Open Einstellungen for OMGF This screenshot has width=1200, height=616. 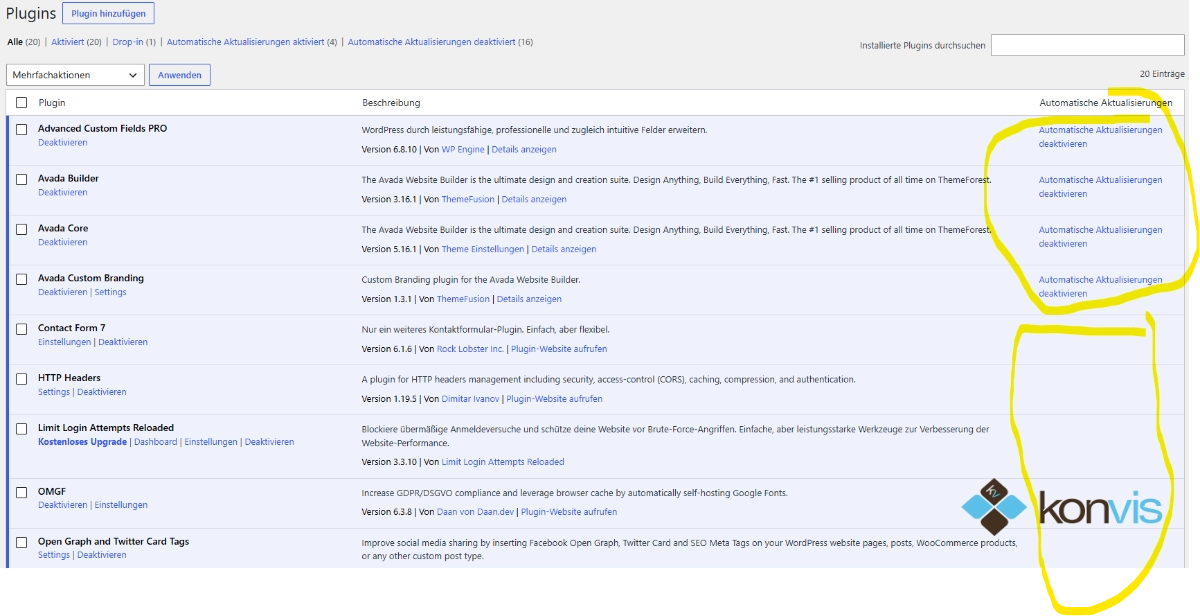click(121, 505)
